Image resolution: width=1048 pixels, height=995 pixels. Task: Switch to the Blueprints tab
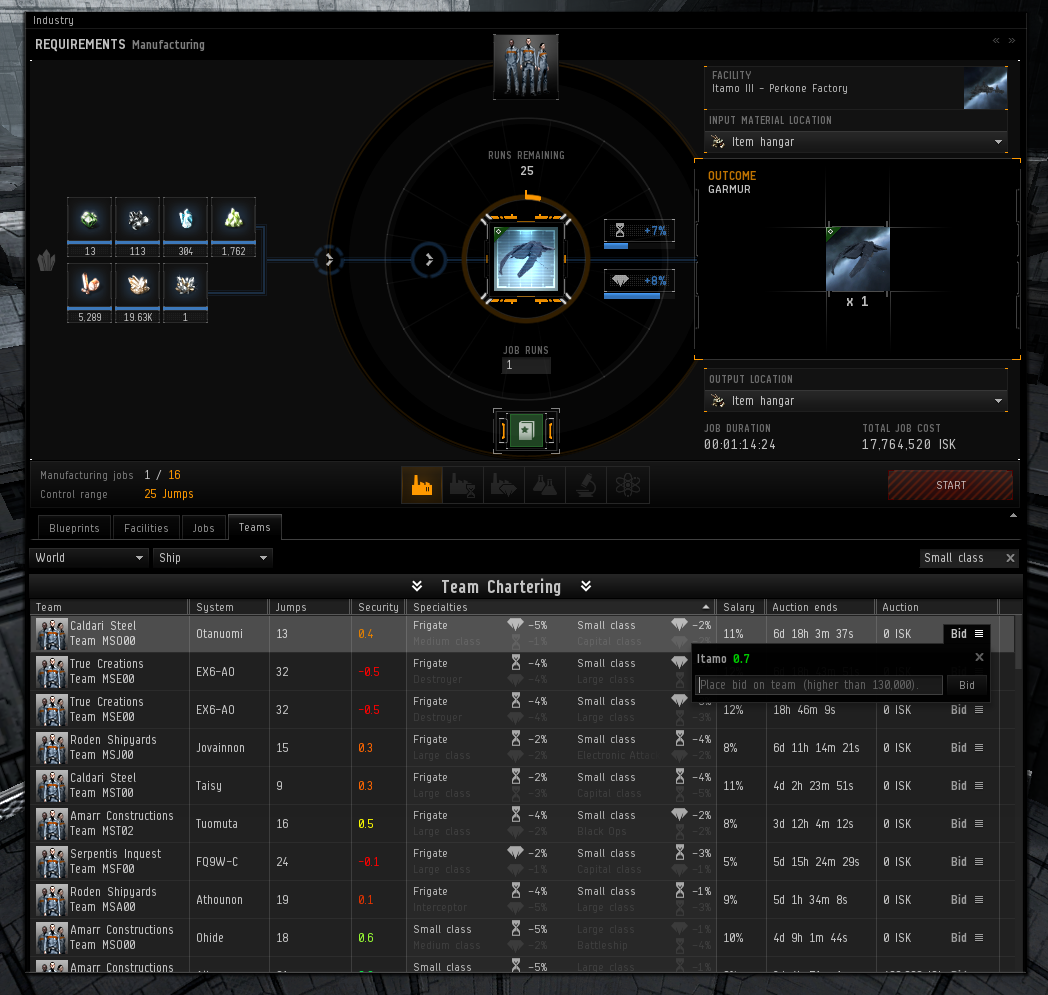74,528
